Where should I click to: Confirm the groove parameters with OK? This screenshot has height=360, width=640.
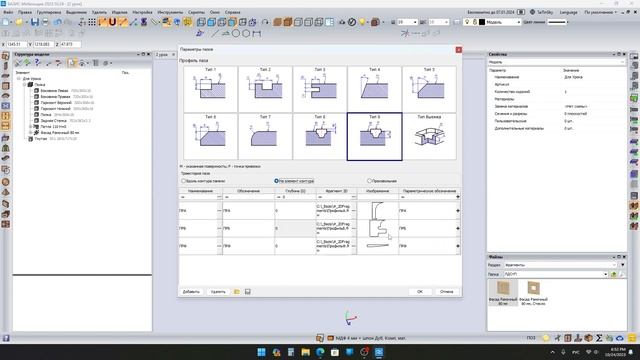pos(420,292)
